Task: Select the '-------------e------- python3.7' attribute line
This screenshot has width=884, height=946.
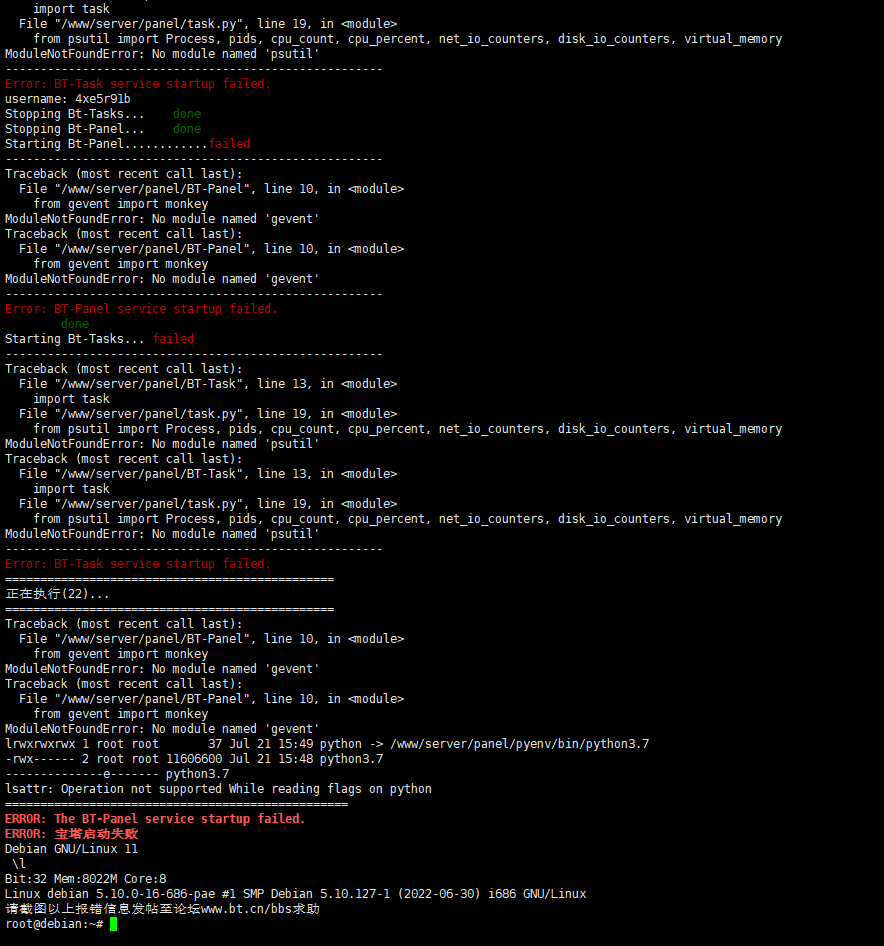Action: tap(117, 774)
